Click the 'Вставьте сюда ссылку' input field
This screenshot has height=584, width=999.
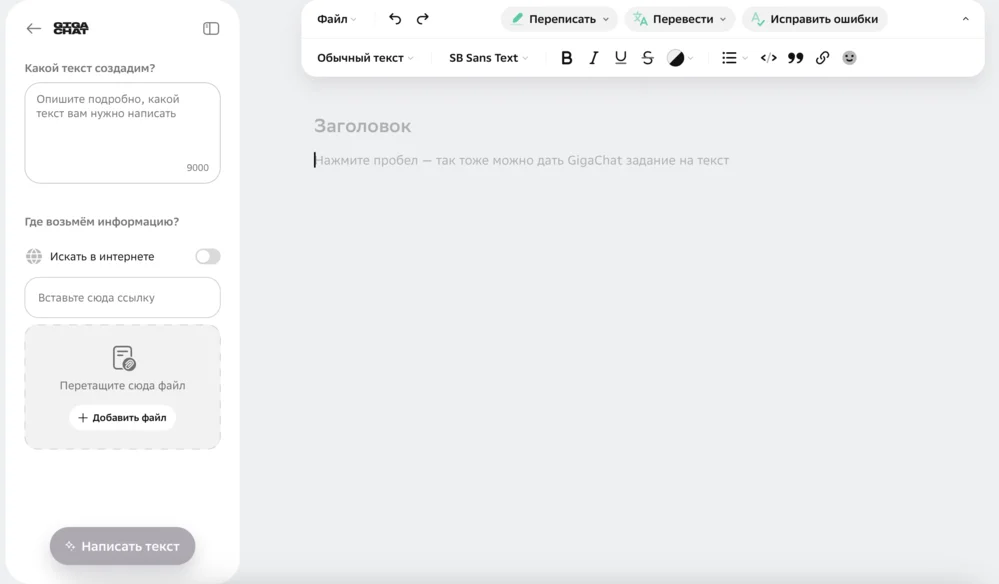click(x=122, y=298)
